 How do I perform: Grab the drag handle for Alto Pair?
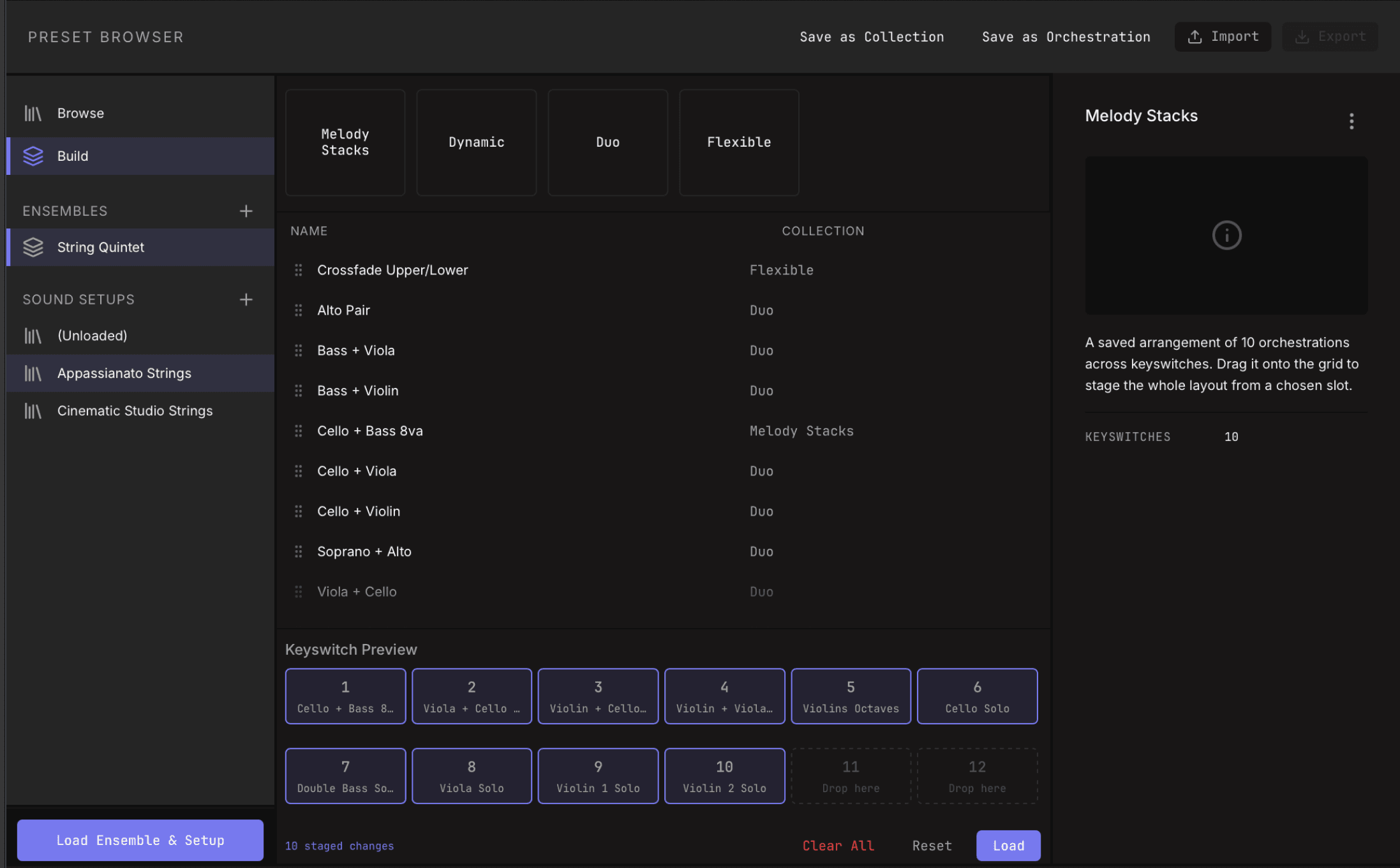tap(298, 310)
